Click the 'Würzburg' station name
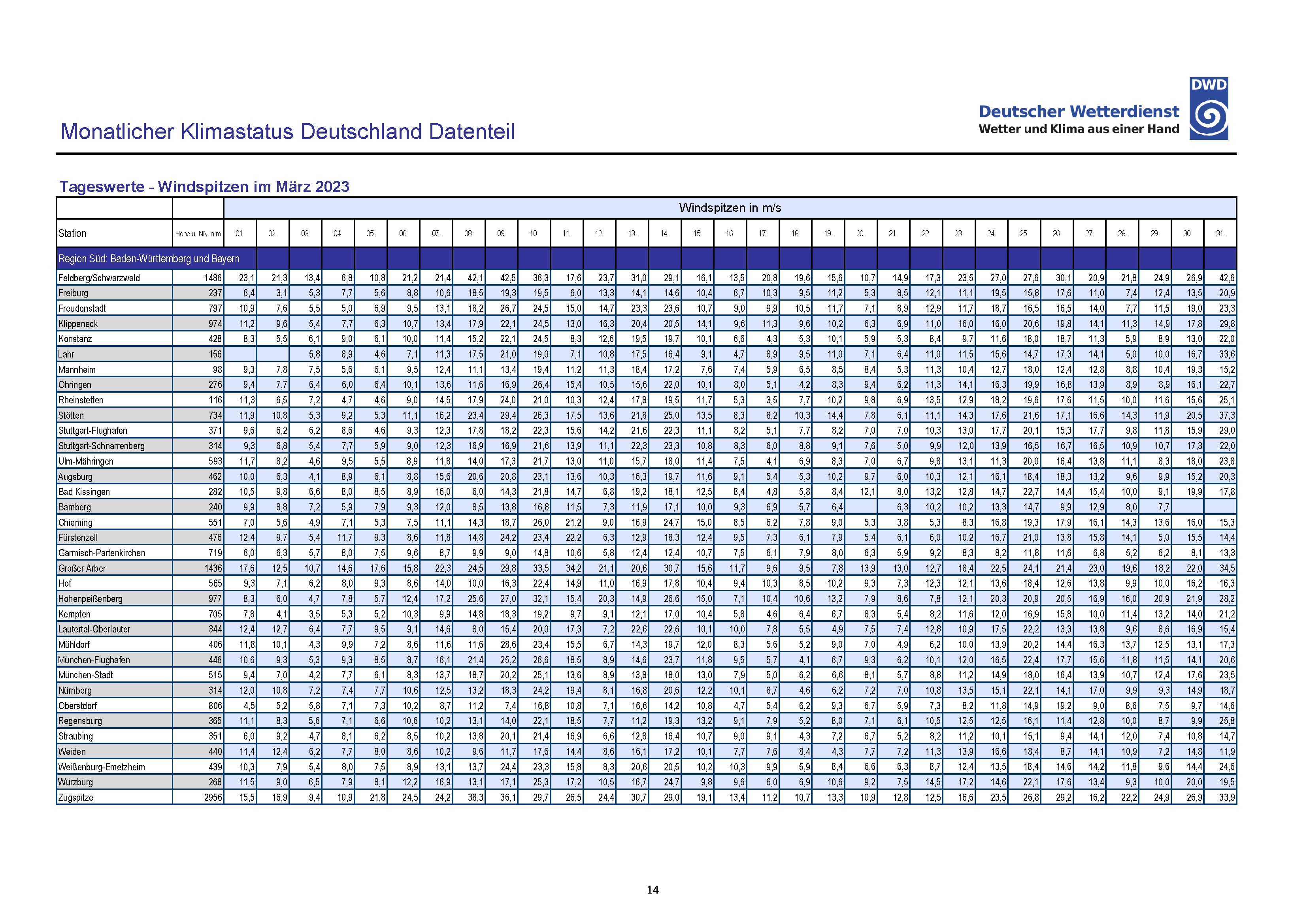The width and height of the screenshot is (1307, 924). tap(76, 782)
